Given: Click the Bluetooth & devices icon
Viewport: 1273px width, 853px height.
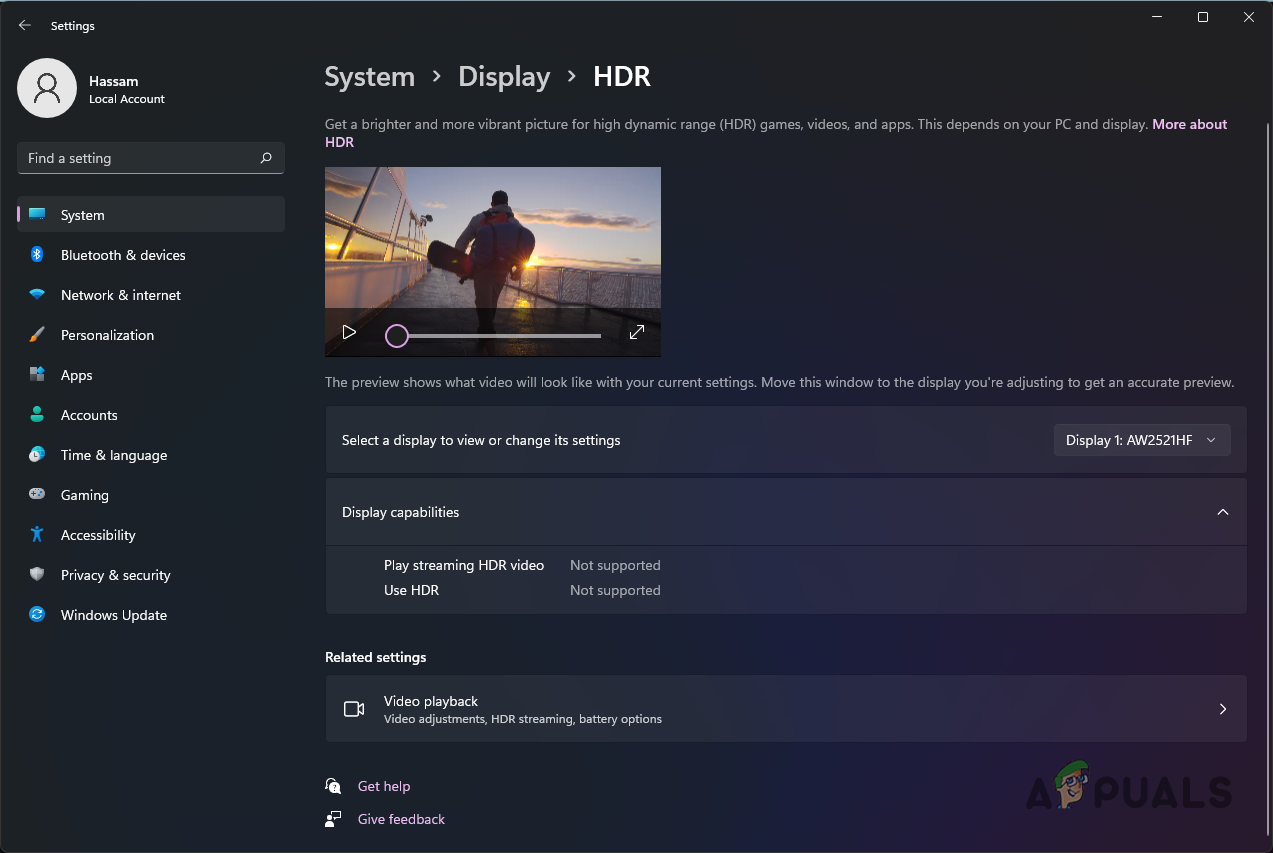Looking at the screenshot, I should pos(37,255).
